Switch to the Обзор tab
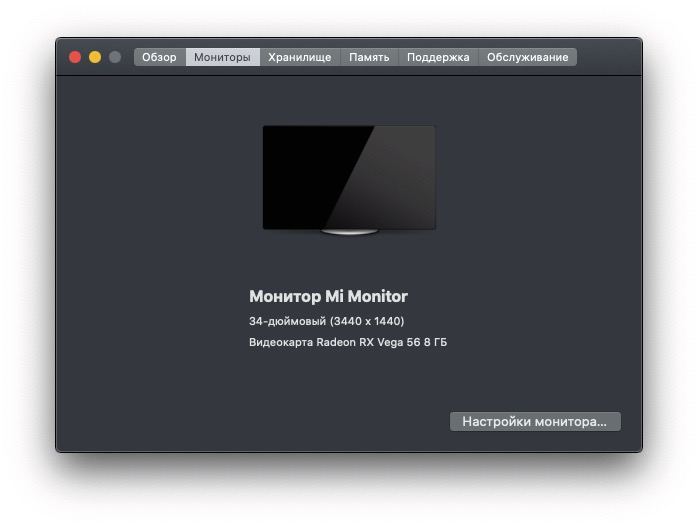Screen dimensions: 698x526 click(x=159, y=57)
